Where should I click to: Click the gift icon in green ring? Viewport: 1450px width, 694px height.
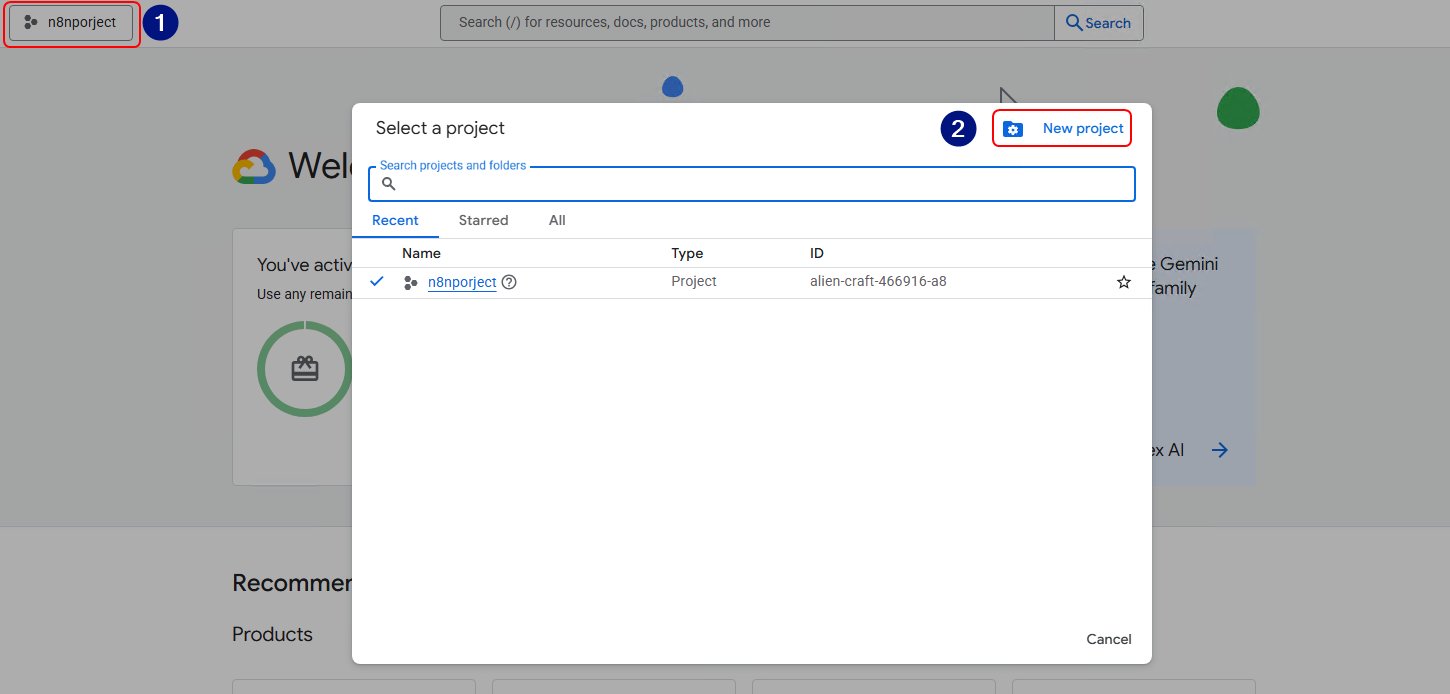(305, 369)
